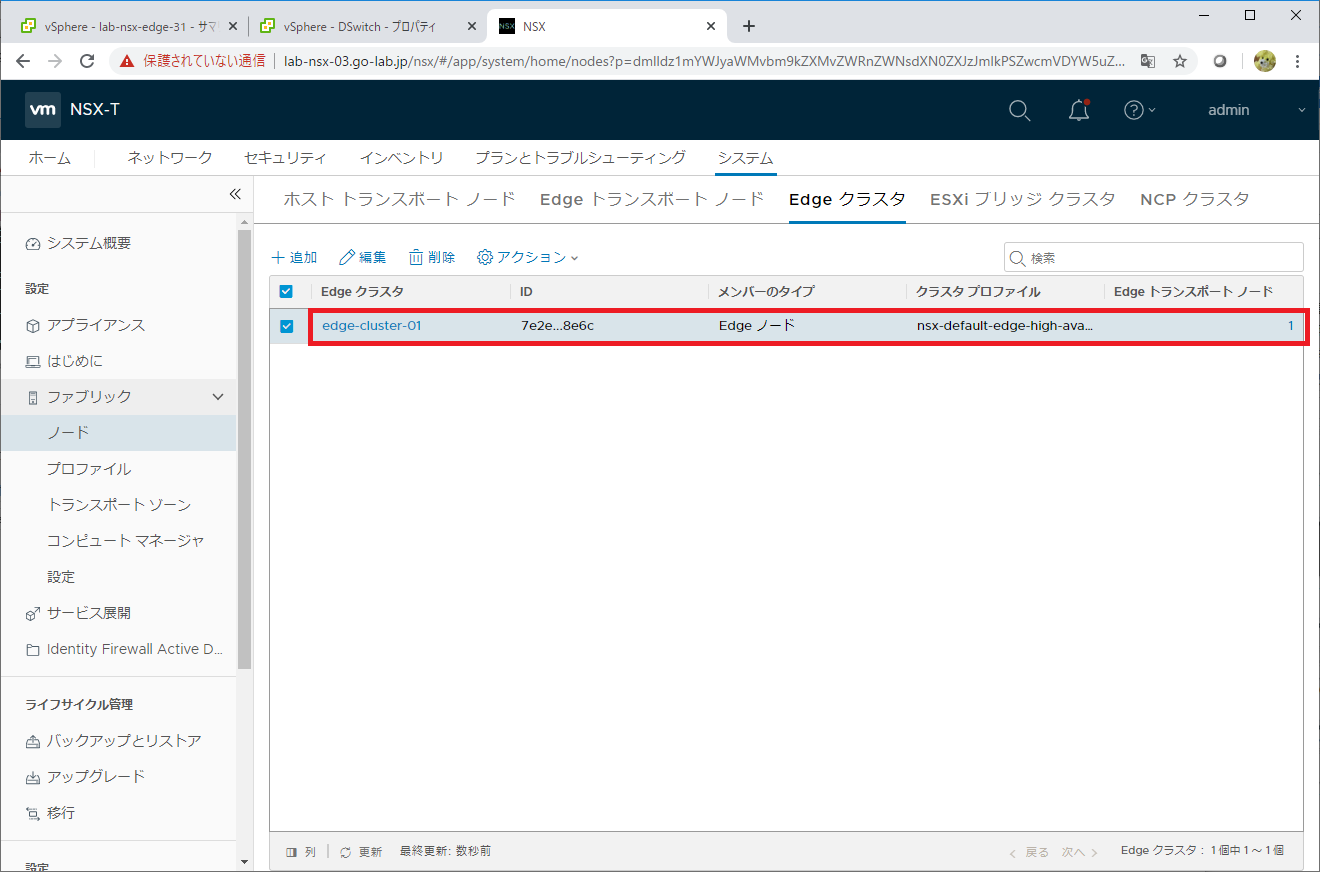Click the 戻る previous page button
The height and width of the screenshot is (872, 1320).
point(1029,852)
